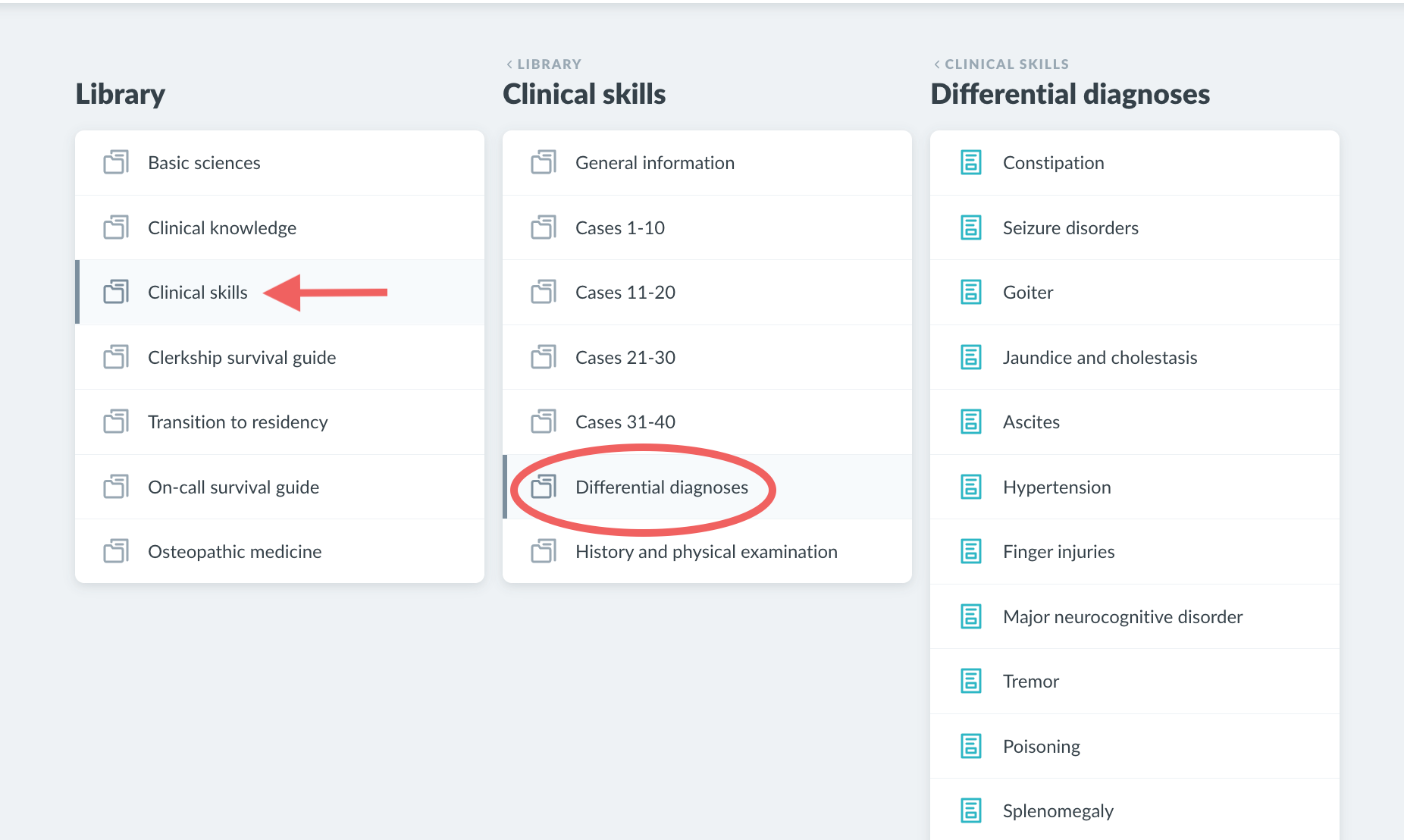Open the Basic sciences category

[x=280, y=163]
